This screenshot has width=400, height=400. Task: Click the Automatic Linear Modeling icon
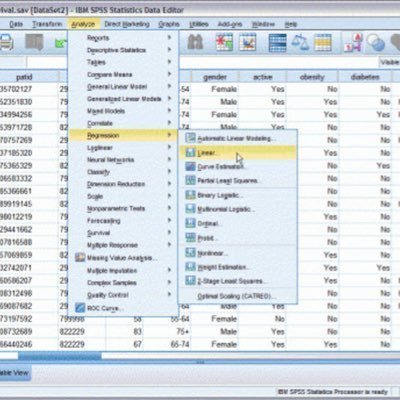(x=190, y=138)
